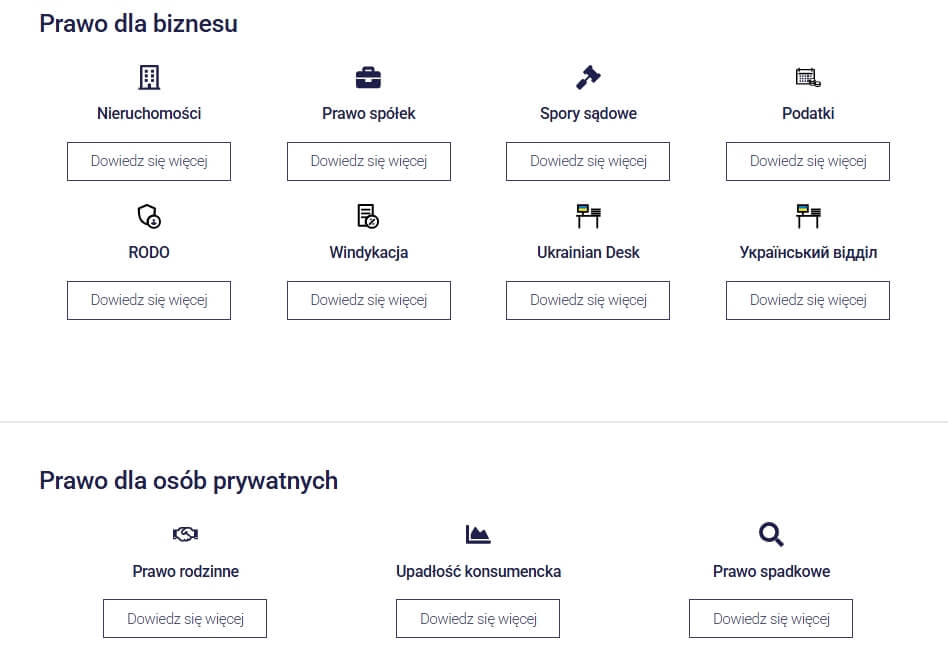Open Dowiedz się więcej under Podatki

coord(808,161)
